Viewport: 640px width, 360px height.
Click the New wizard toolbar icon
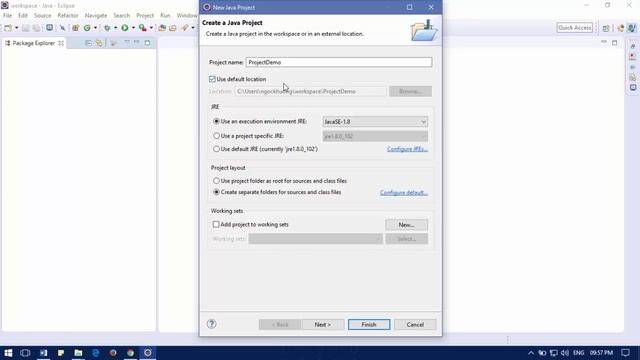point(8,28)
